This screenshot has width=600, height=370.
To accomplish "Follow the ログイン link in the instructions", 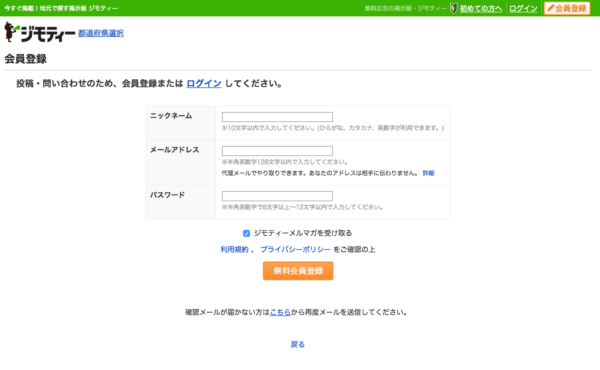I will point(204,83).
